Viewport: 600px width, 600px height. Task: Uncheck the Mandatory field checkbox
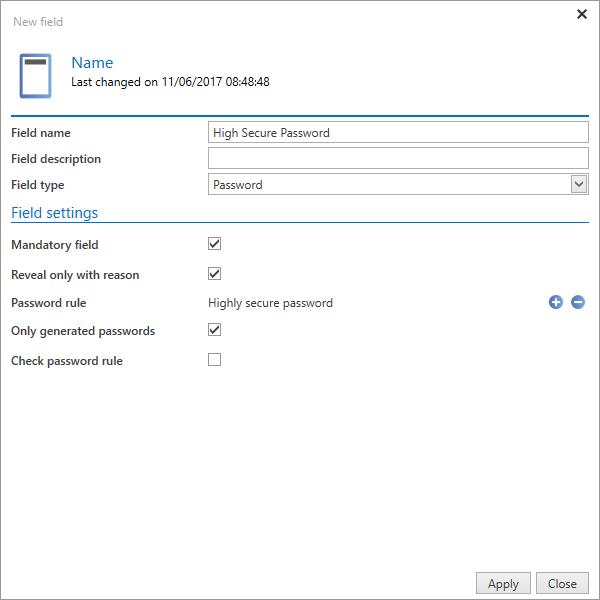point(214,244)
